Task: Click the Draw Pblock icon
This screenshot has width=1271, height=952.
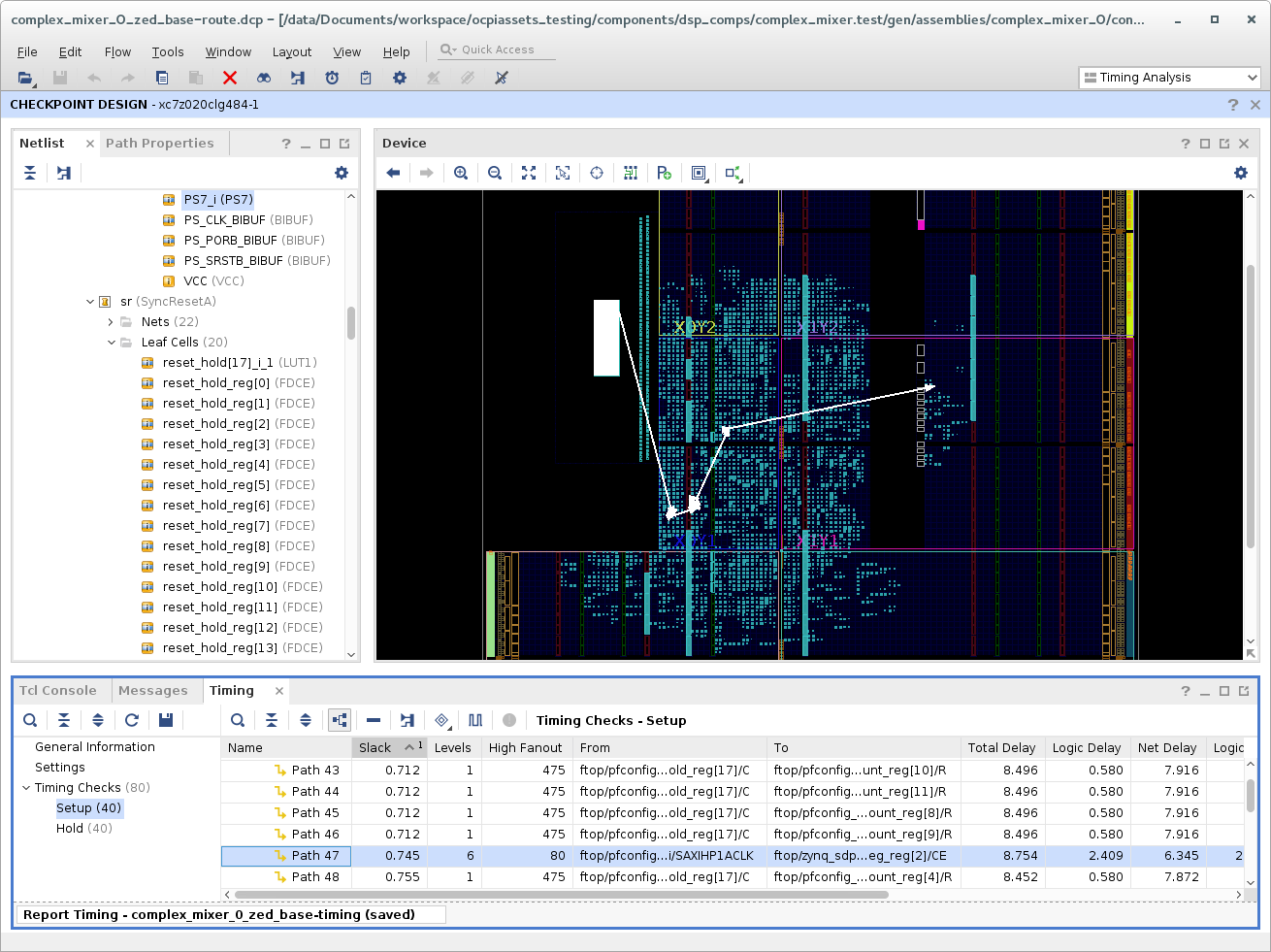Action: coord(665,173)
